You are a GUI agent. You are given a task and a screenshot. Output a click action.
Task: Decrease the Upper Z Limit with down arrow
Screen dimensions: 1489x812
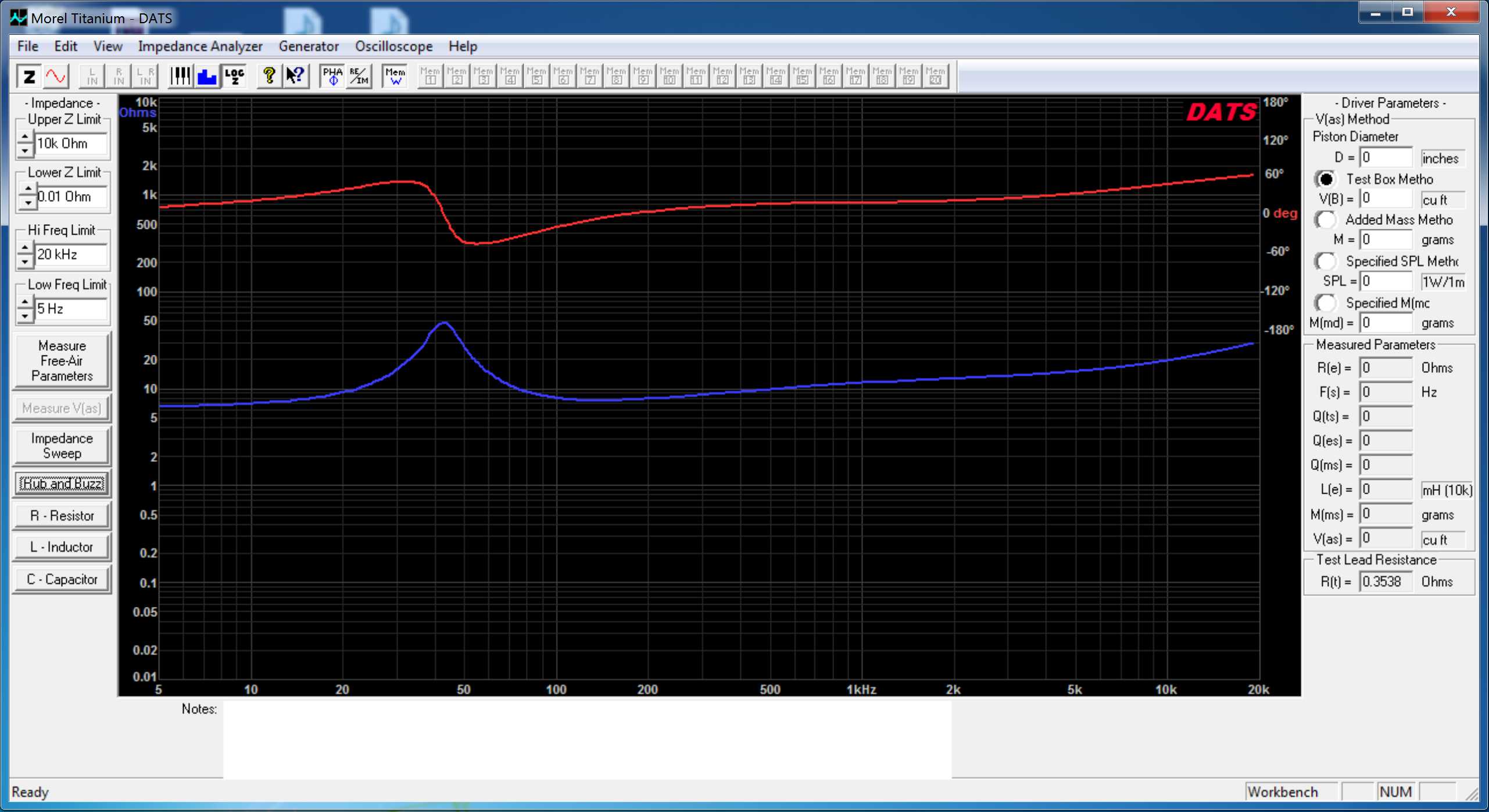(x=24, y=150)
